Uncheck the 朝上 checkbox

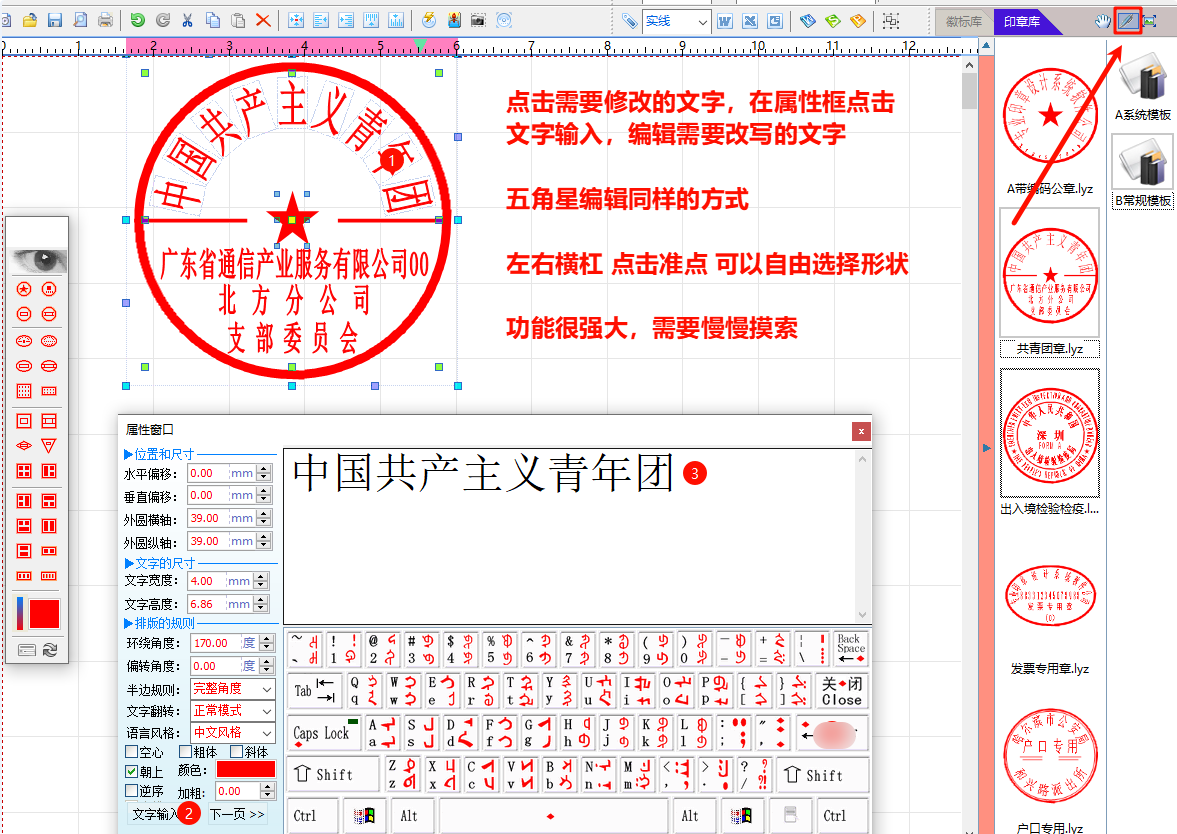pyautogui.click(x=131, y=771)
